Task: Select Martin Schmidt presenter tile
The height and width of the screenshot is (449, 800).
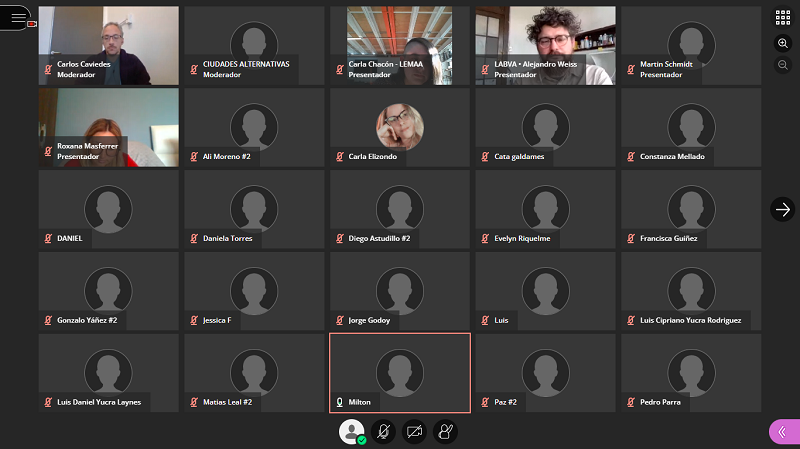Action: [x=691, y=45]
